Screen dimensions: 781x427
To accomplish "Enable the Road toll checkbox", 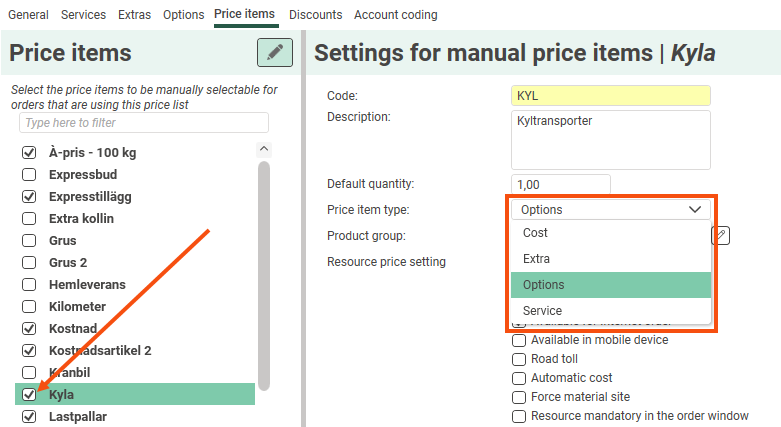I will (519, 359).
